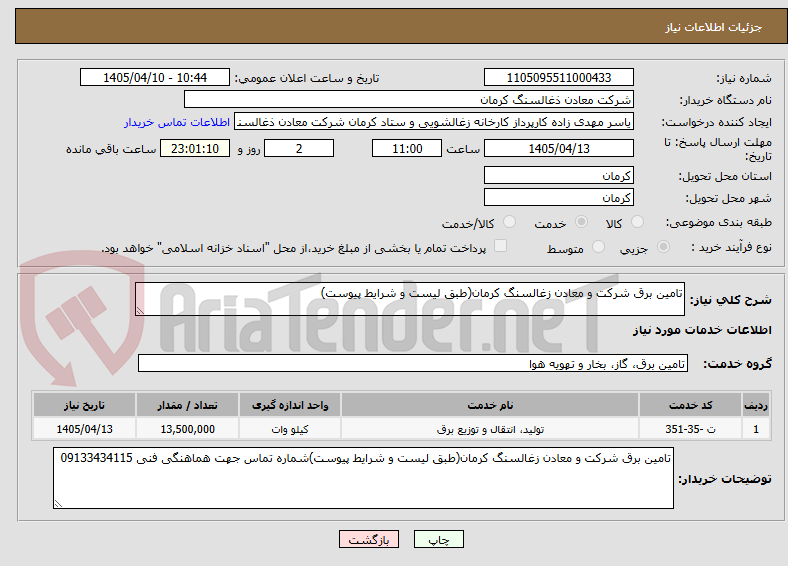Viewport: 788px width, 566px height.
Task: Click the deadline hour field 11:00
Action: [407, 148]
